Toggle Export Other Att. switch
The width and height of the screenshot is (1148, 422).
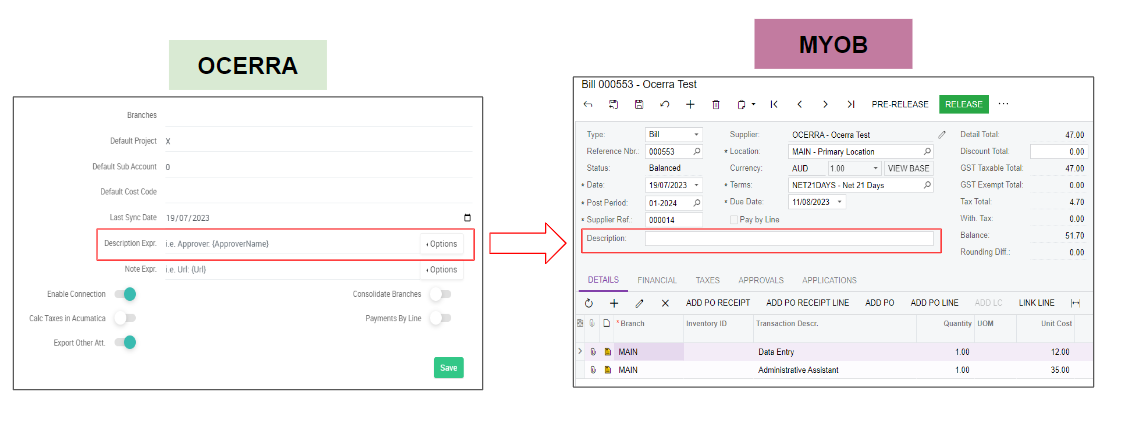click(x=125, y=342)
